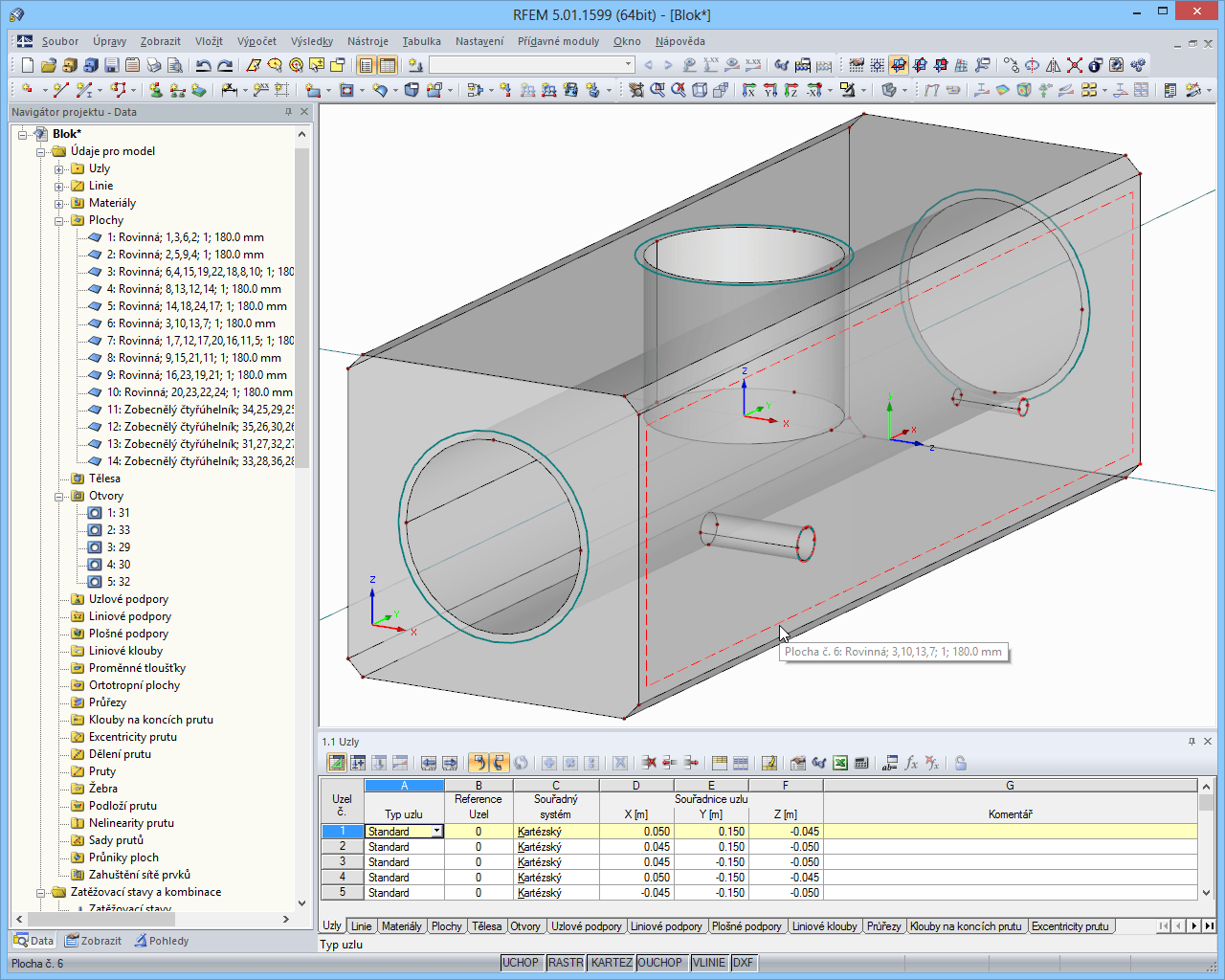The height and width of the screenshot is (980, 1225).
Task: Disable DXF in the status bar
Action: (x=744, y=963)
